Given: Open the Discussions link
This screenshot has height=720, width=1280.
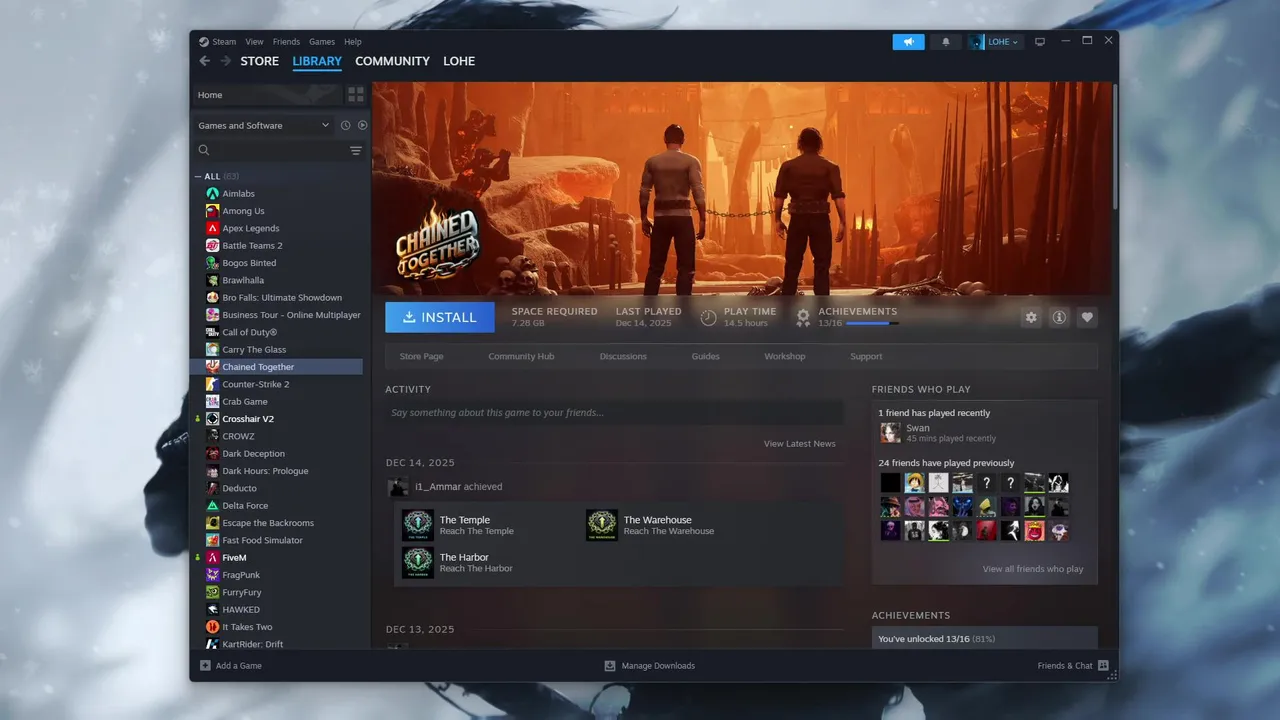Looking at the screenshot, I should tap(623, 356).
